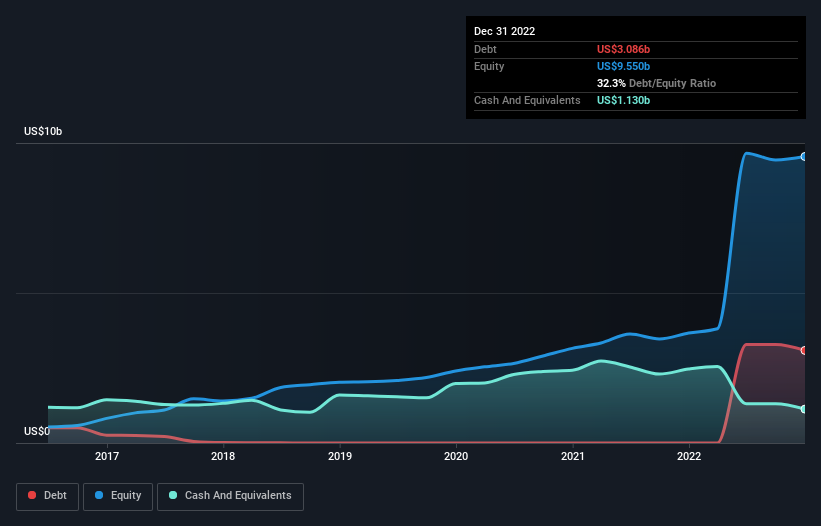Click the 32.3% Debt/Equity Ratio text
The height and width of the screenshot is (526, 821).
tap(656, 83)
